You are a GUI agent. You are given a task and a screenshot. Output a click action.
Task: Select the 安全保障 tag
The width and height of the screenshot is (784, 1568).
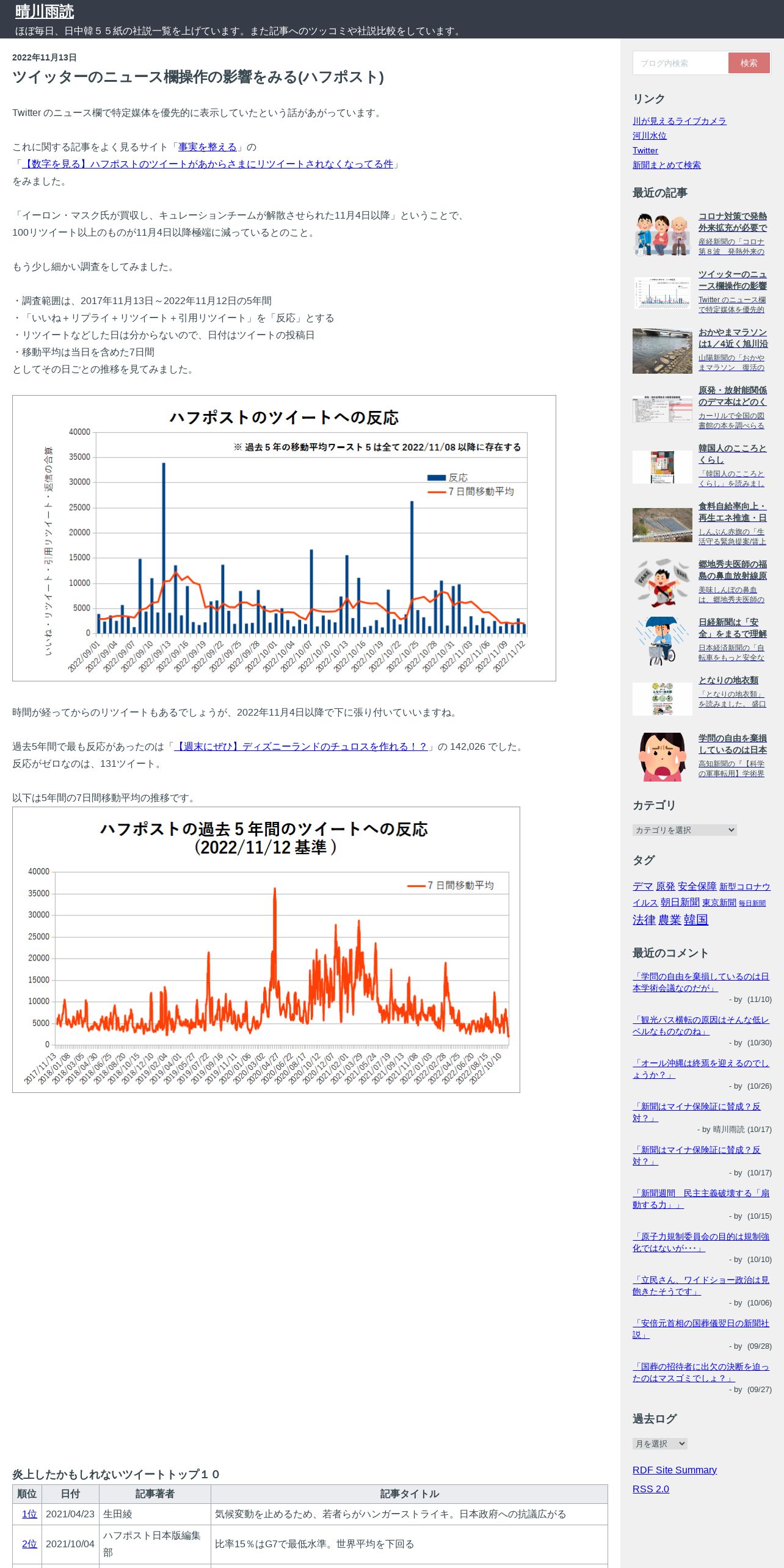[x=697, y=886]
